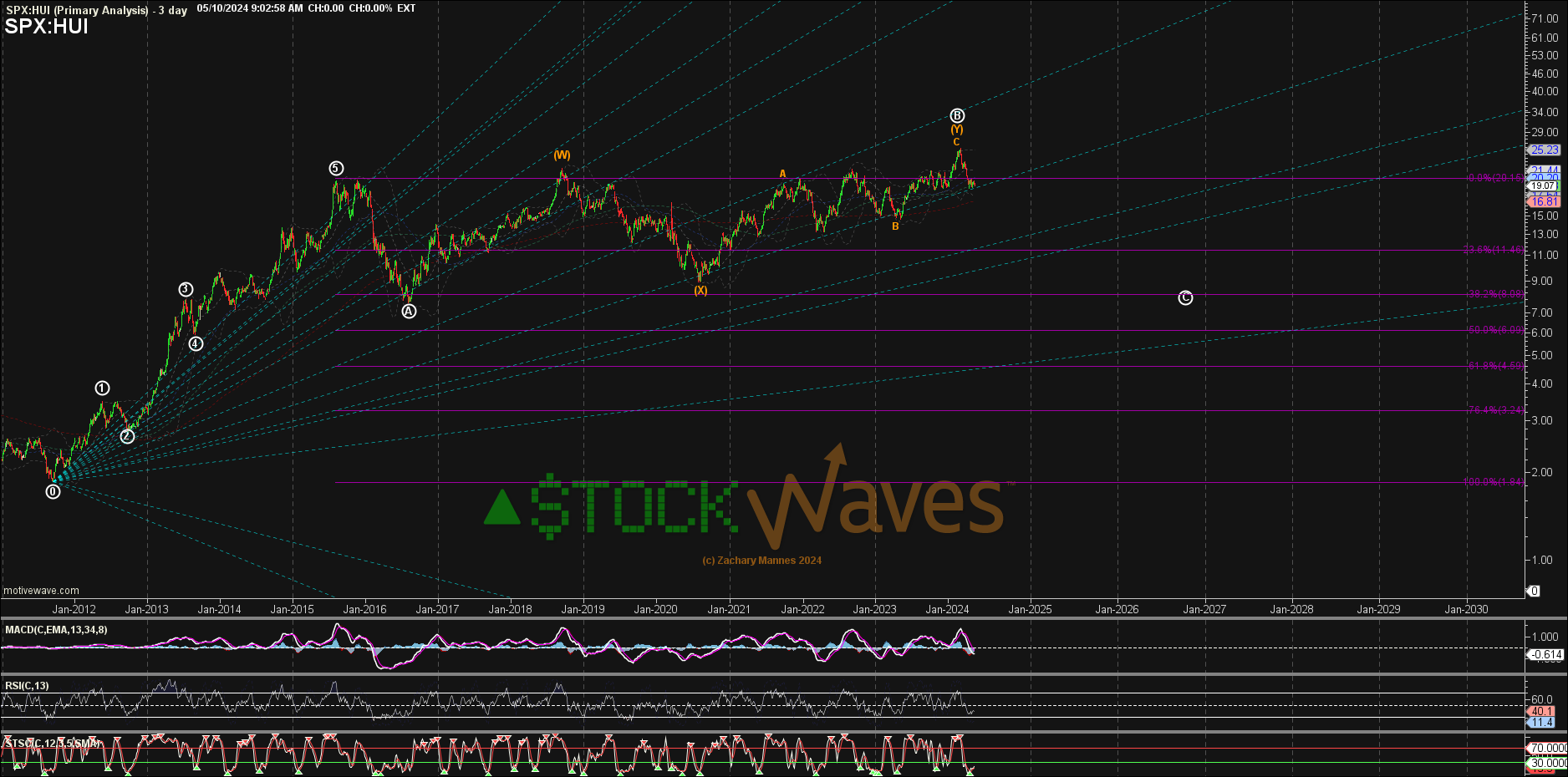Open the RSI(C,13) indicator label
Viewport: 1568px width, 777px height.
click(x=27, y=686)
